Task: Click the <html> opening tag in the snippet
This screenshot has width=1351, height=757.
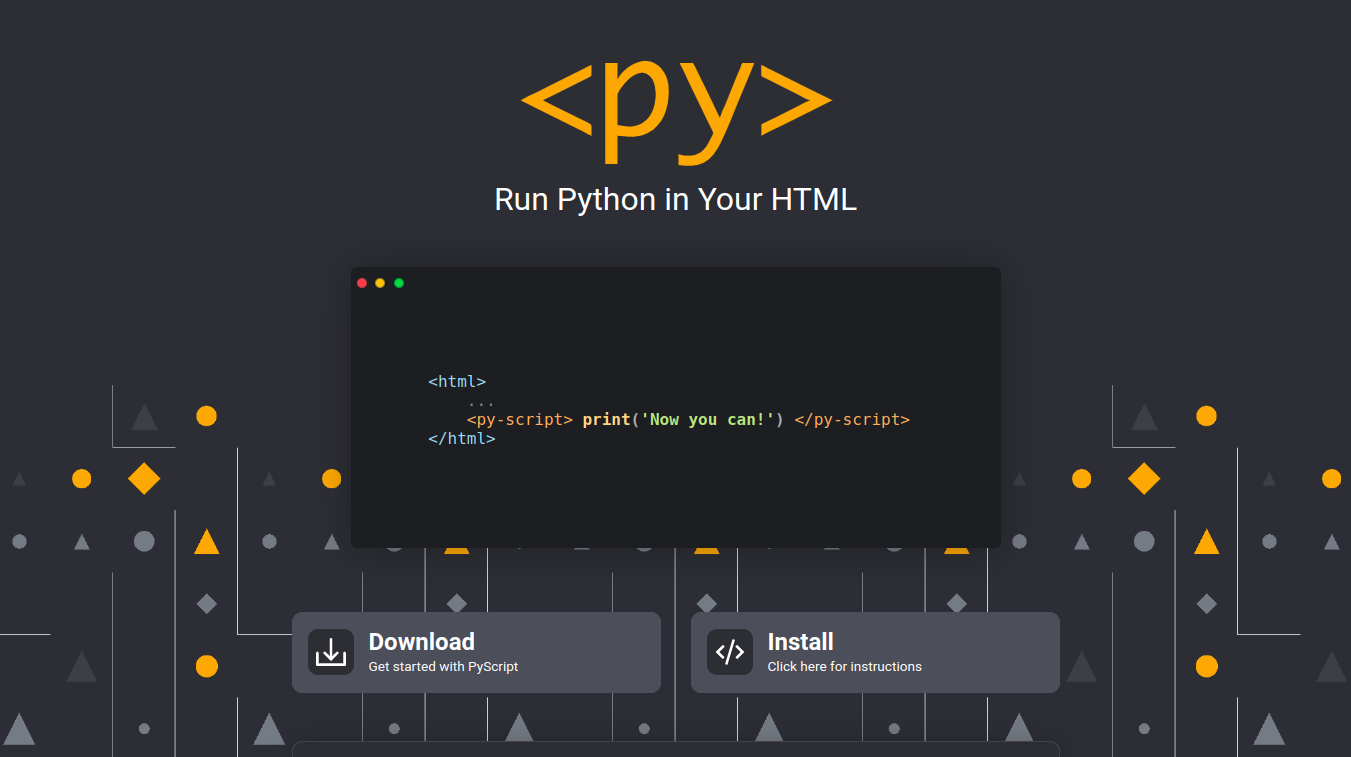Action: (x=457, y=381)
